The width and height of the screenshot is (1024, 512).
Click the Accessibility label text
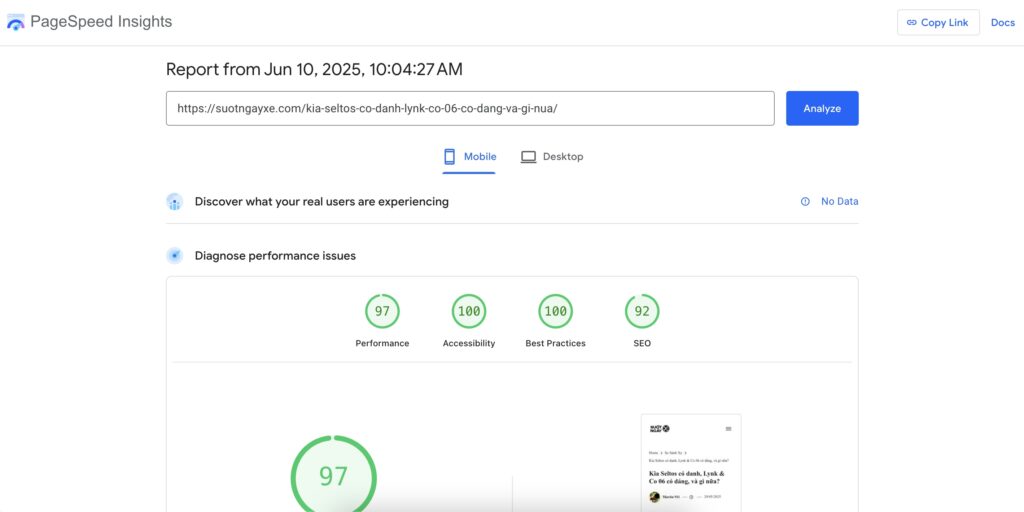click(469, 344)
